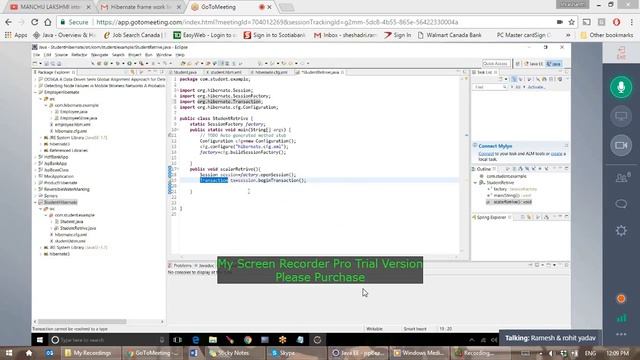The width and height of the screenshot is (640, 360).
Task: Click Edge icon in the shared taskbar
Action: (x=196, y=340)
